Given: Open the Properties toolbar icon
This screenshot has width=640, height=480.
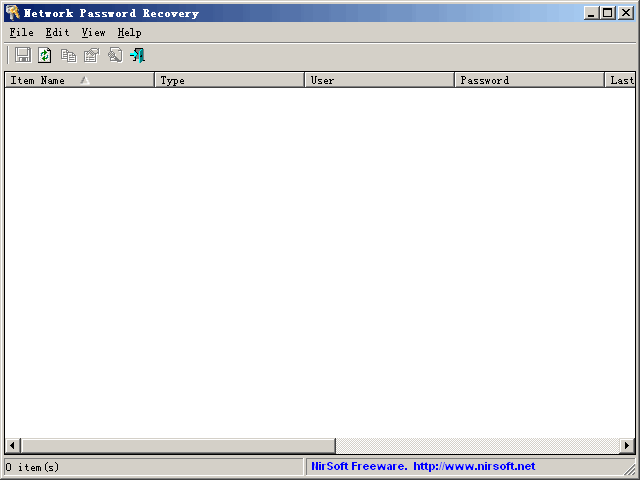Looking at the screenshot, I should click(x=91, y=55).
